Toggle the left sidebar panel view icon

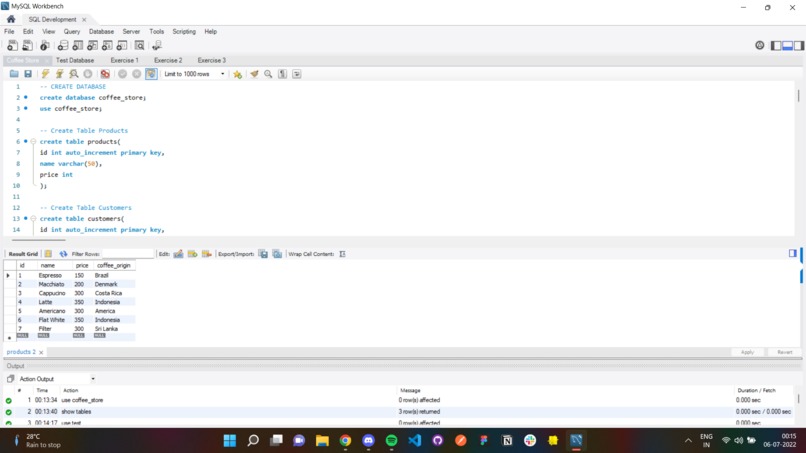pyautogui.click(x=776, y=46)
